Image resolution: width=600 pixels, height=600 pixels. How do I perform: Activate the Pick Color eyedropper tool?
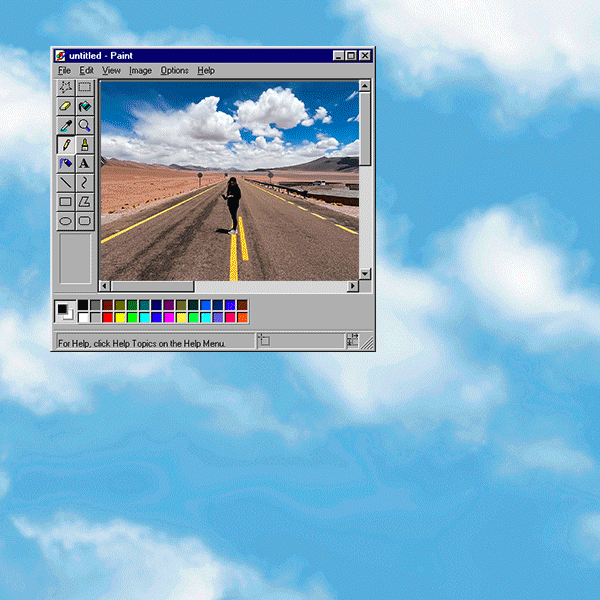tap(65, 126)
